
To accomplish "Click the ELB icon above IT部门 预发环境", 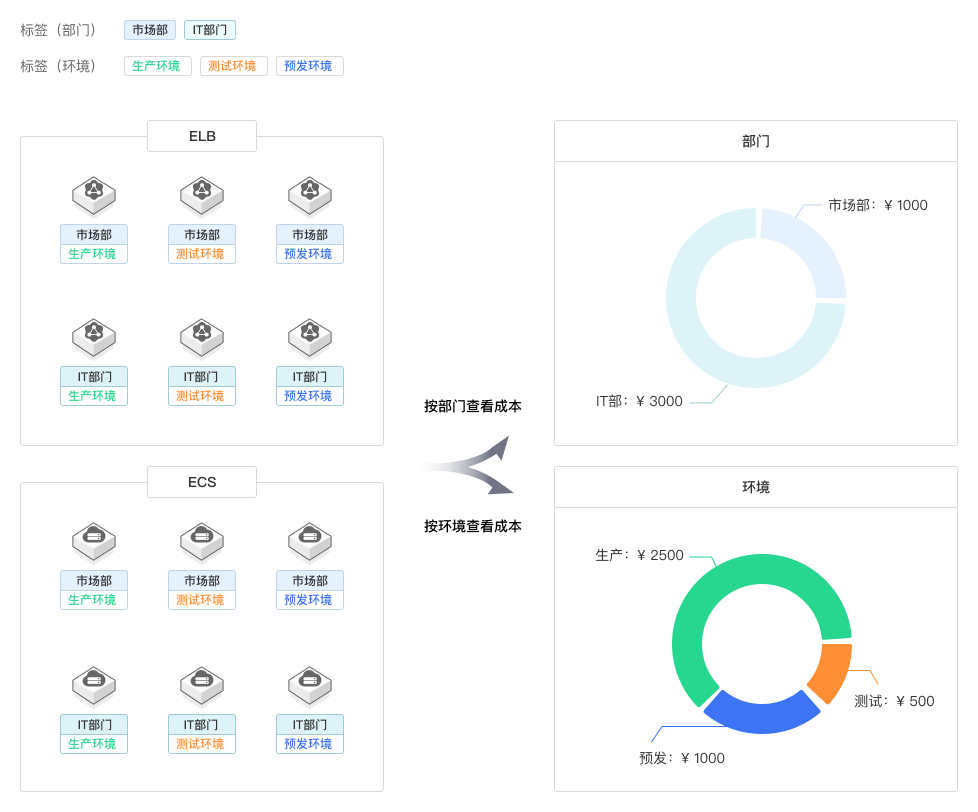I will point(310,336).
